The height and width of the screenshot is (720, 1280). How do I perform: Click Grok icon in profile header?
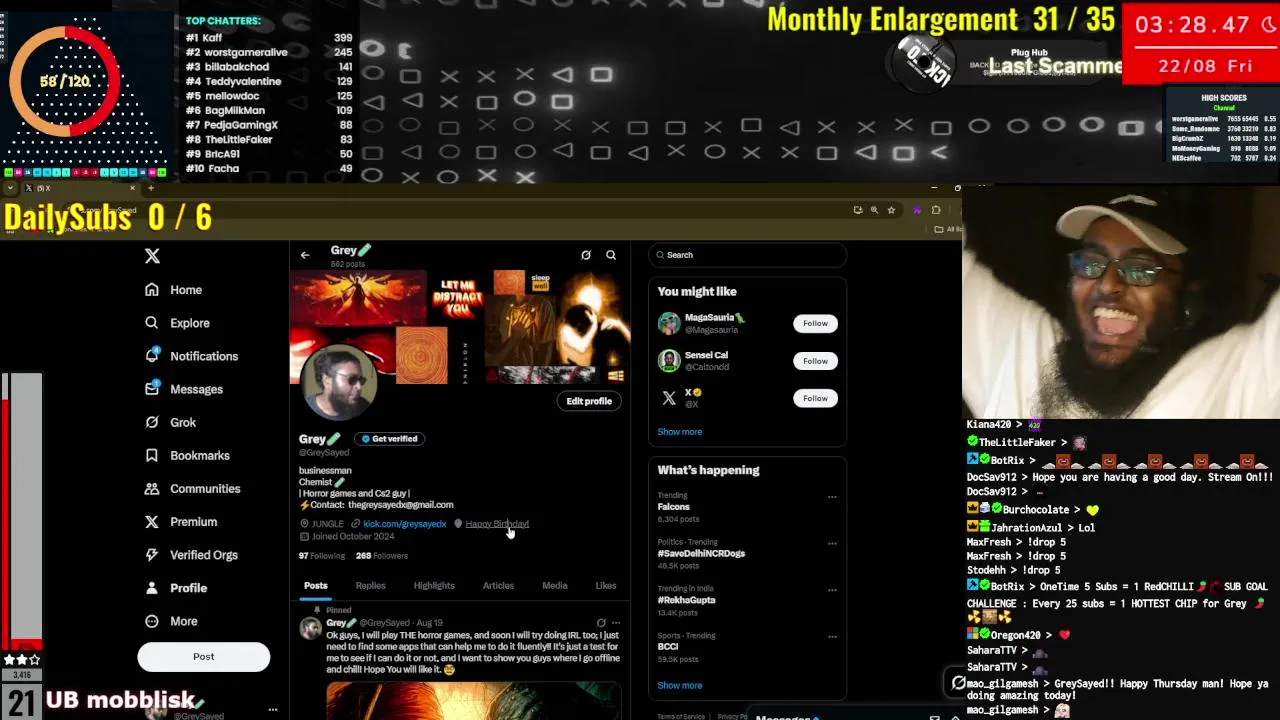tap(586, 255)
